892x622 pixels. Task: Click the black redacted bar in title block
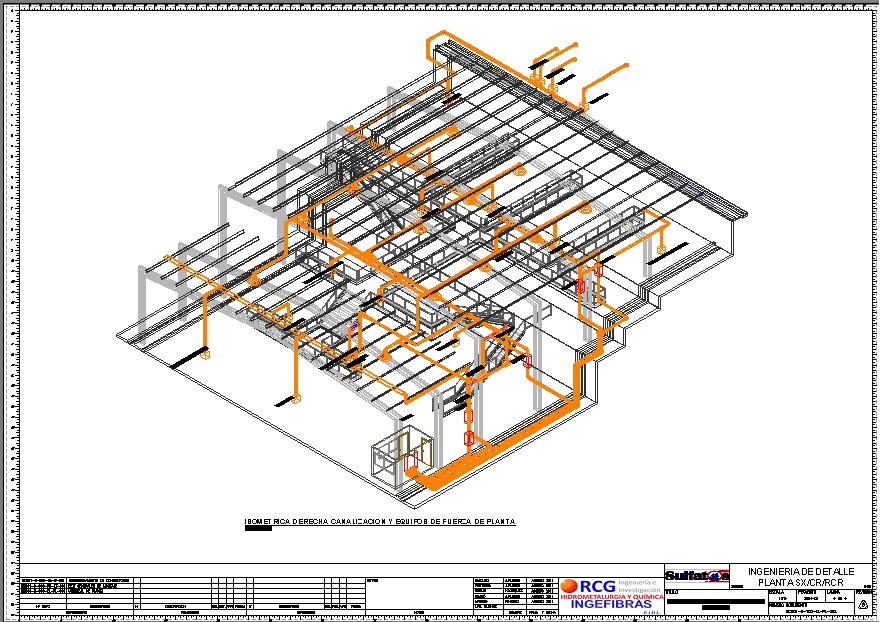[x=714, y=600]
